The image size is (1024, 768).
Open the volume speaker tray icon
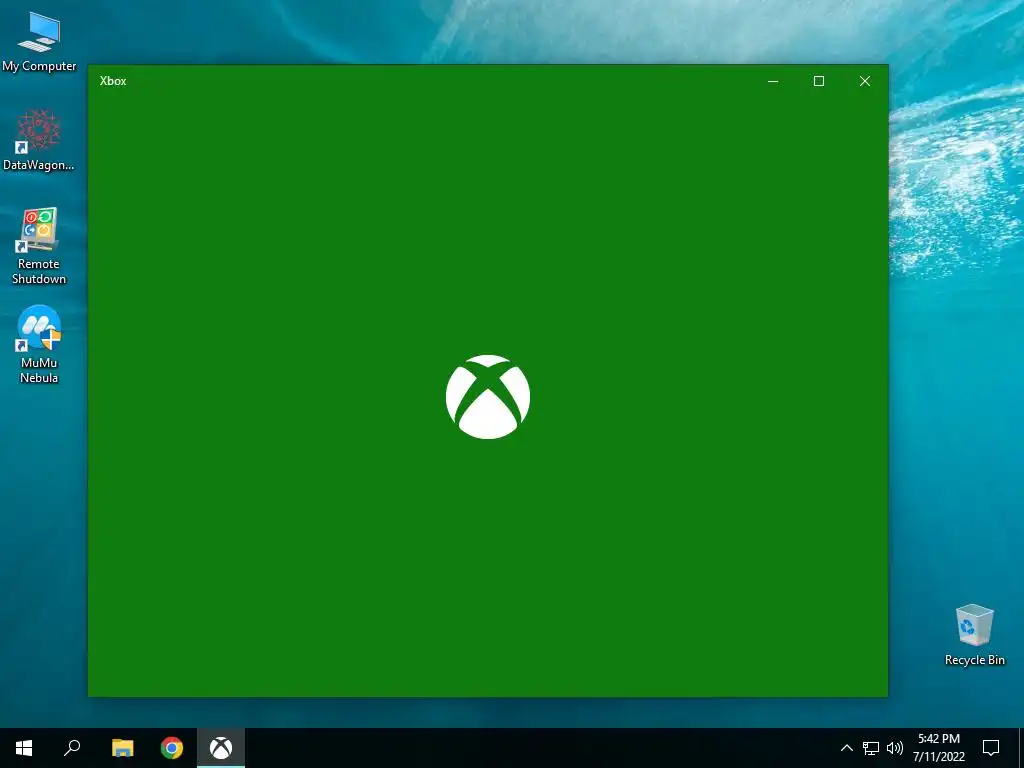click(895, 748)
